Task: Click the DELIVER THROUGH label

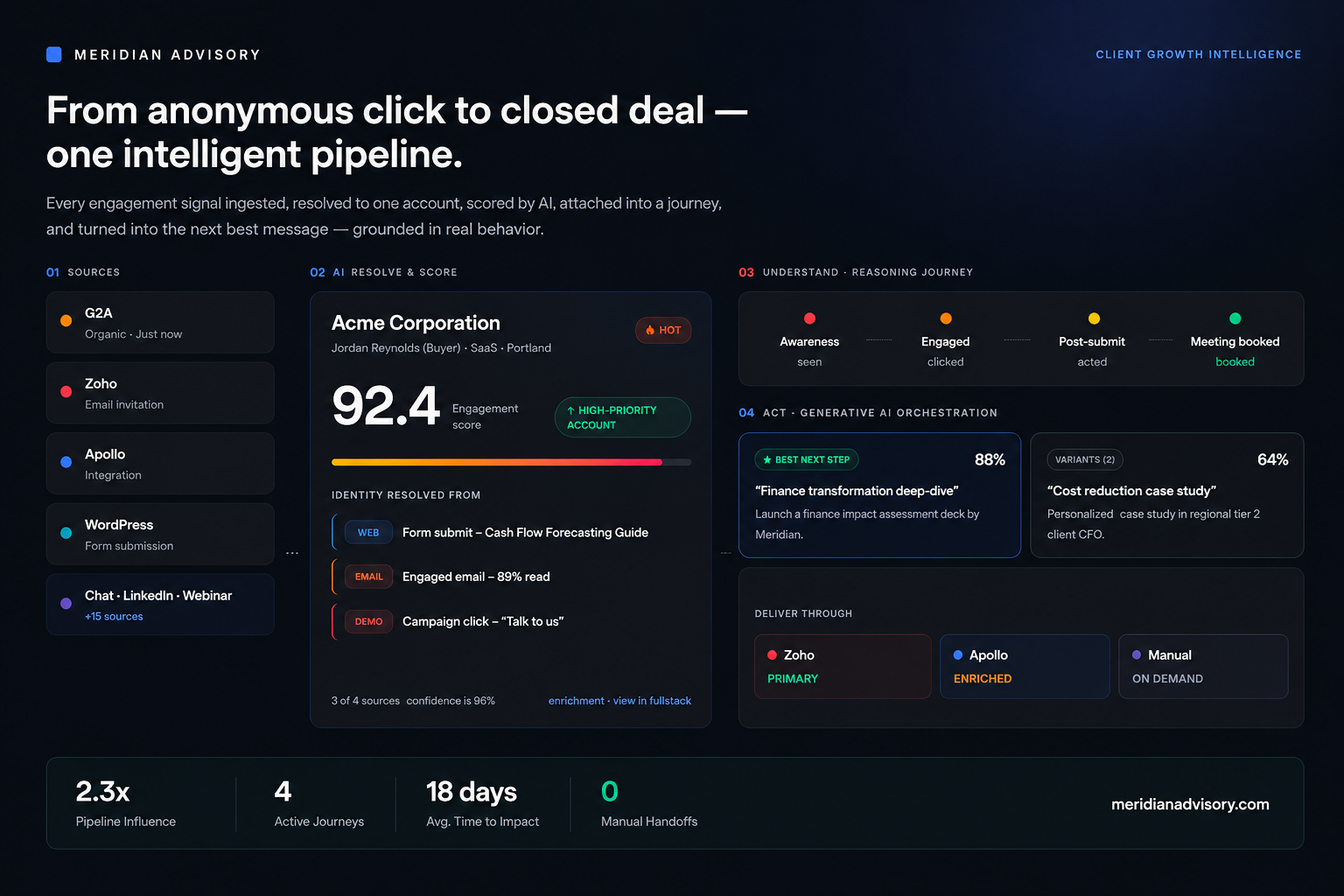Action: pos(803,613)
